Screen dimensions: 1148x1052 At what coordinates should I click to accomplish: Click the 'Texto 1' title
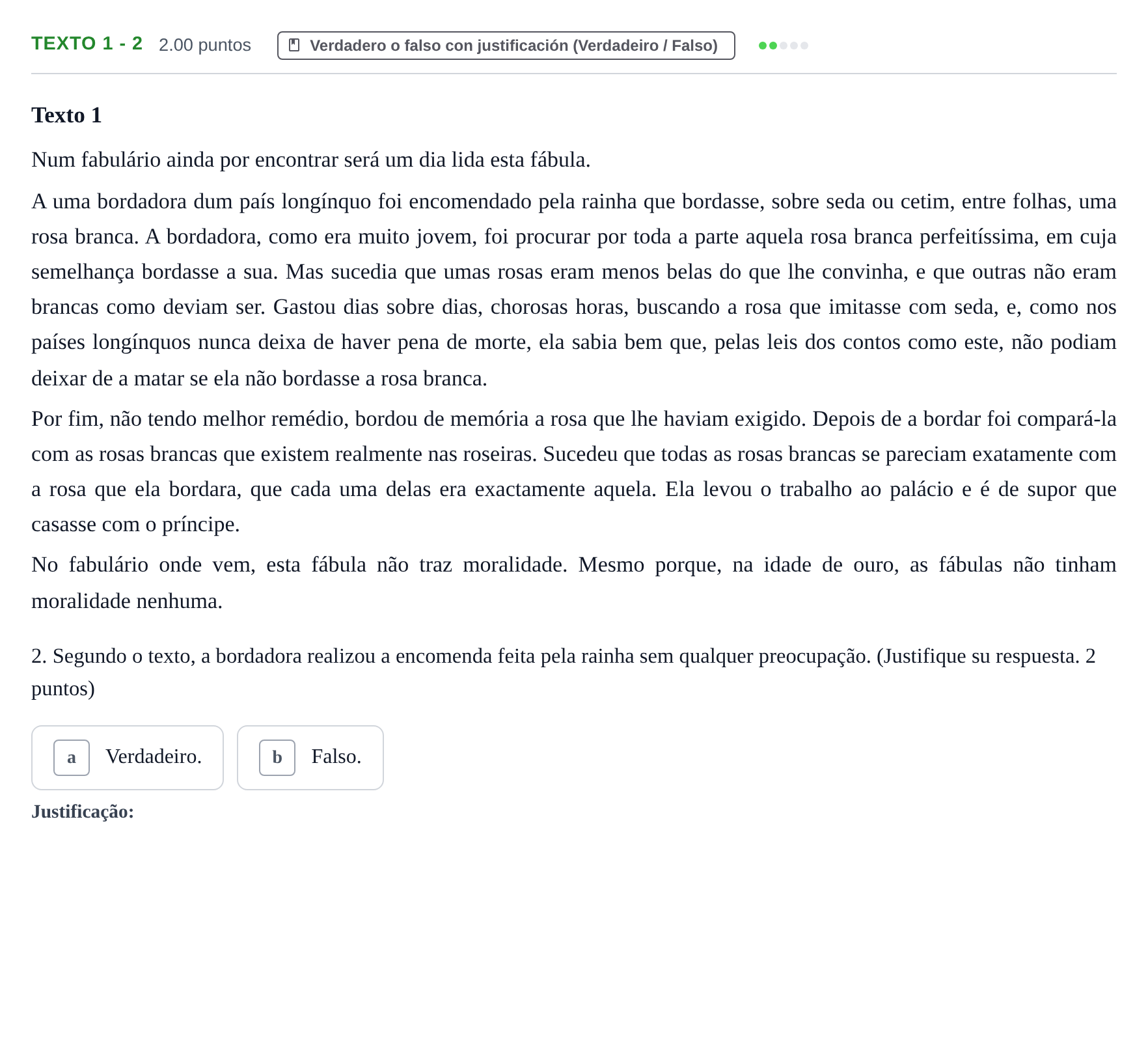(x=66, y=115)
